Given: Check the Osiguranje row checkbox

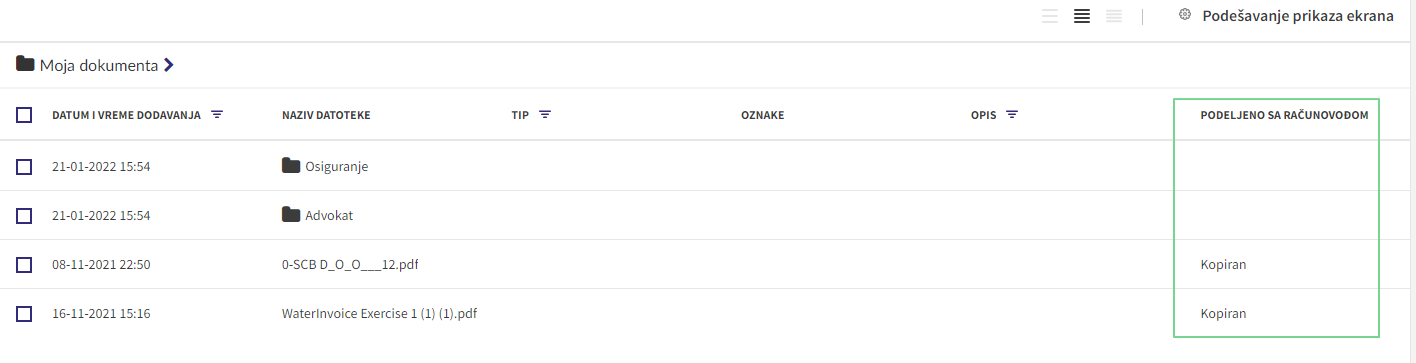Looking at the screenshot, I should coord(24,166).
